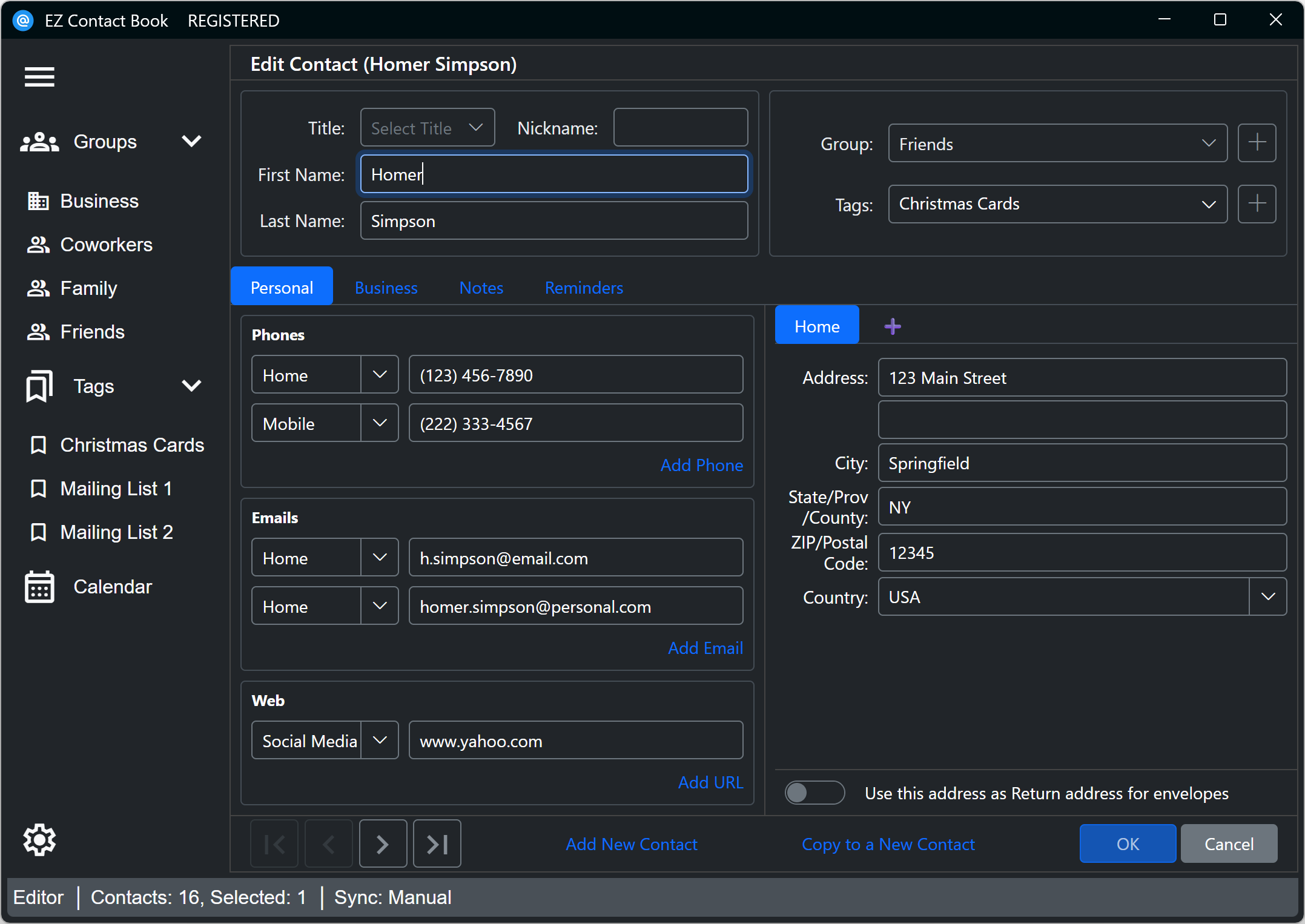
Task: Open the Select Title dropdown
Action: tap(427, 128)
